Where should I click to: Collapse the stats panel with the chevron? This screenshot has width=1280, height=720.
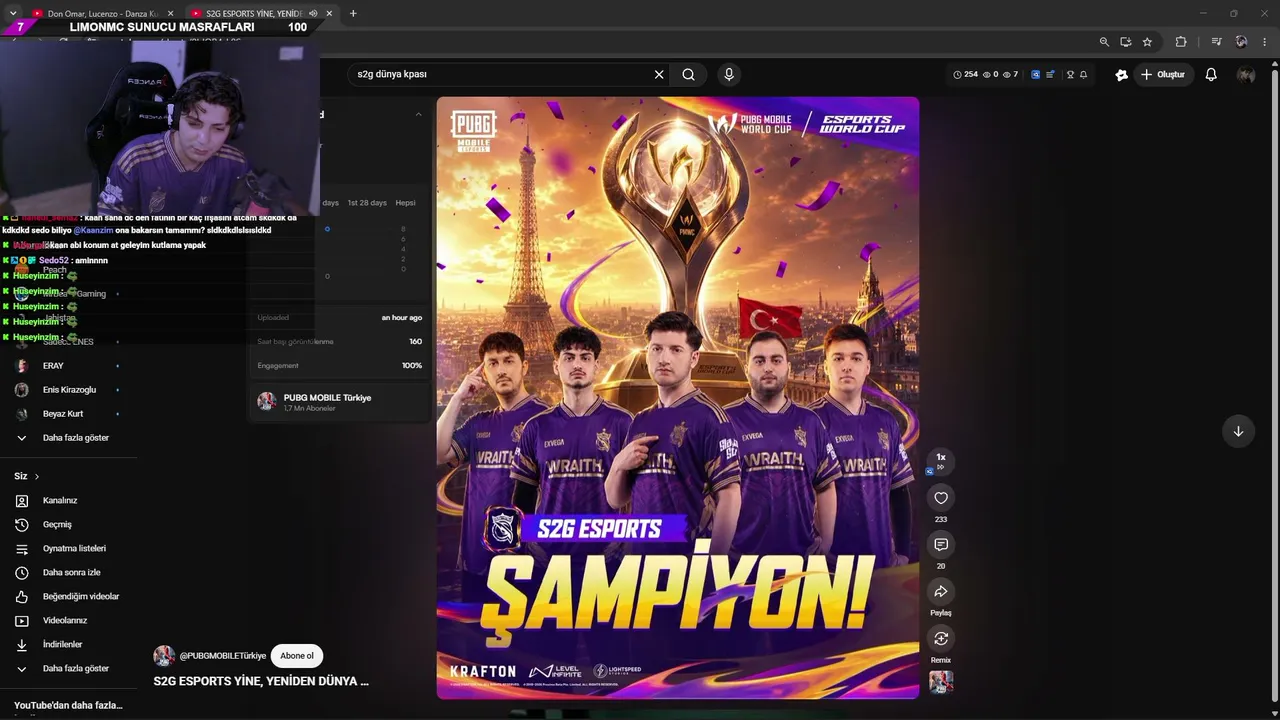(x=418, y=114)
